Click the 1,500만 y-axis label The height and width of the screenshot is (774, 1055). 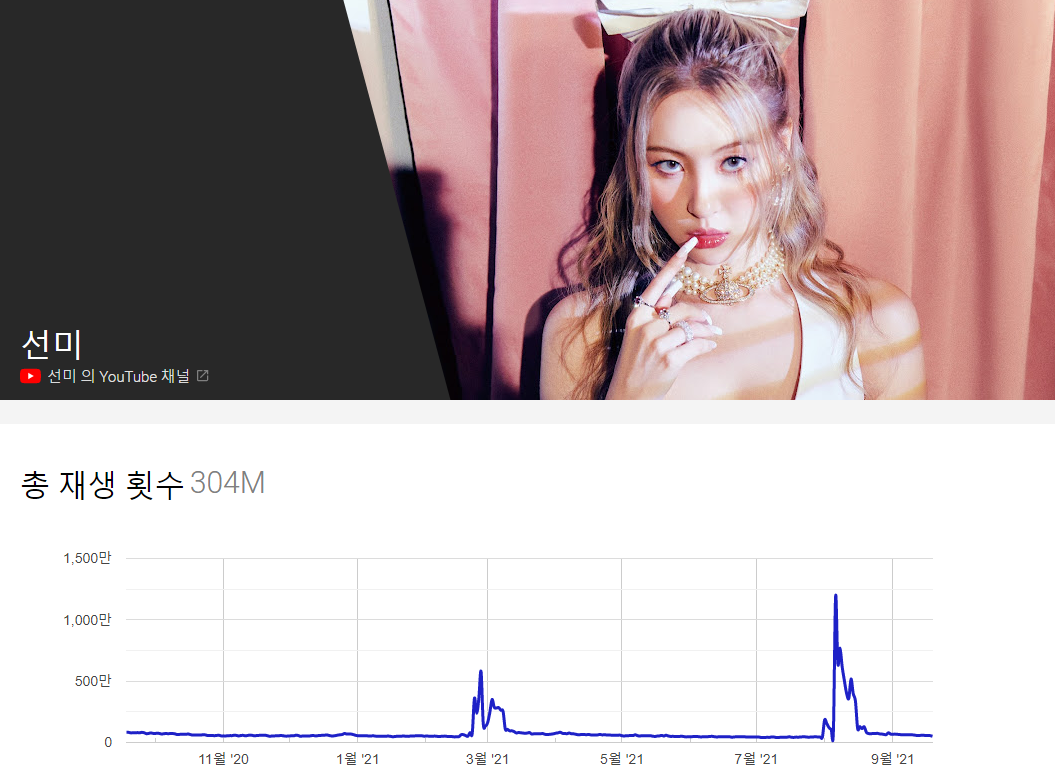89,558
